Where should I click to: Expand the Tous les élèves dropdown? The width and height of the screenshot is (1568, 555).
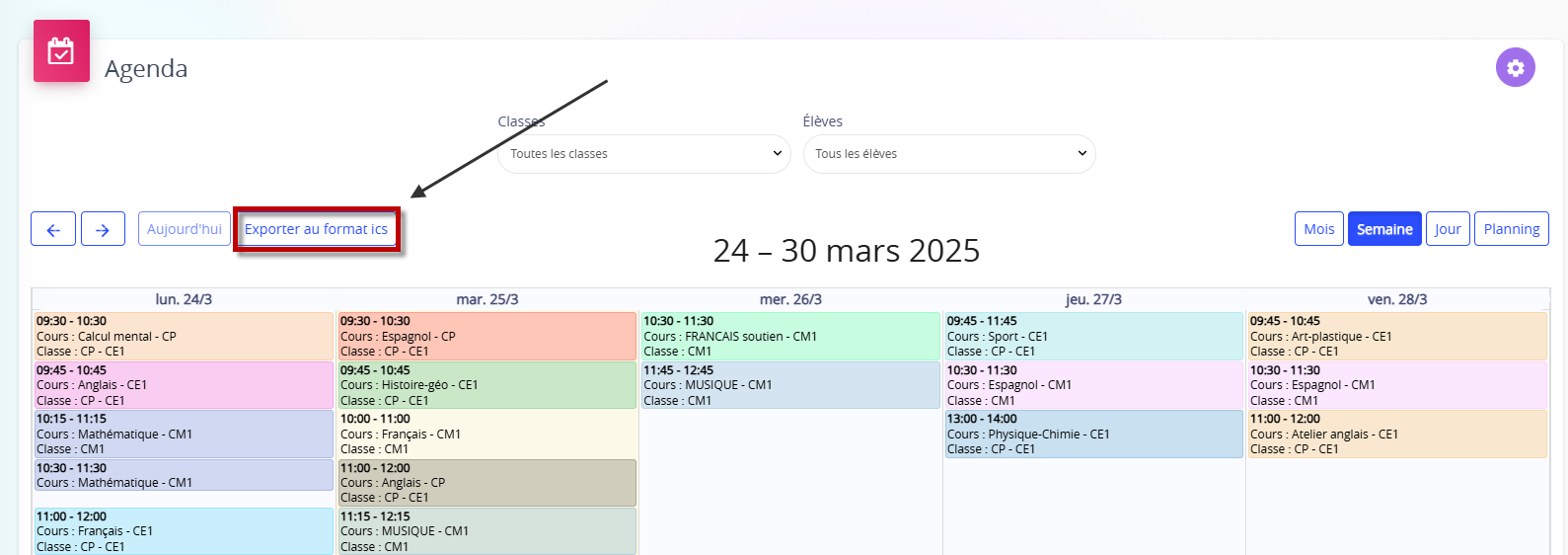point(949,154)
